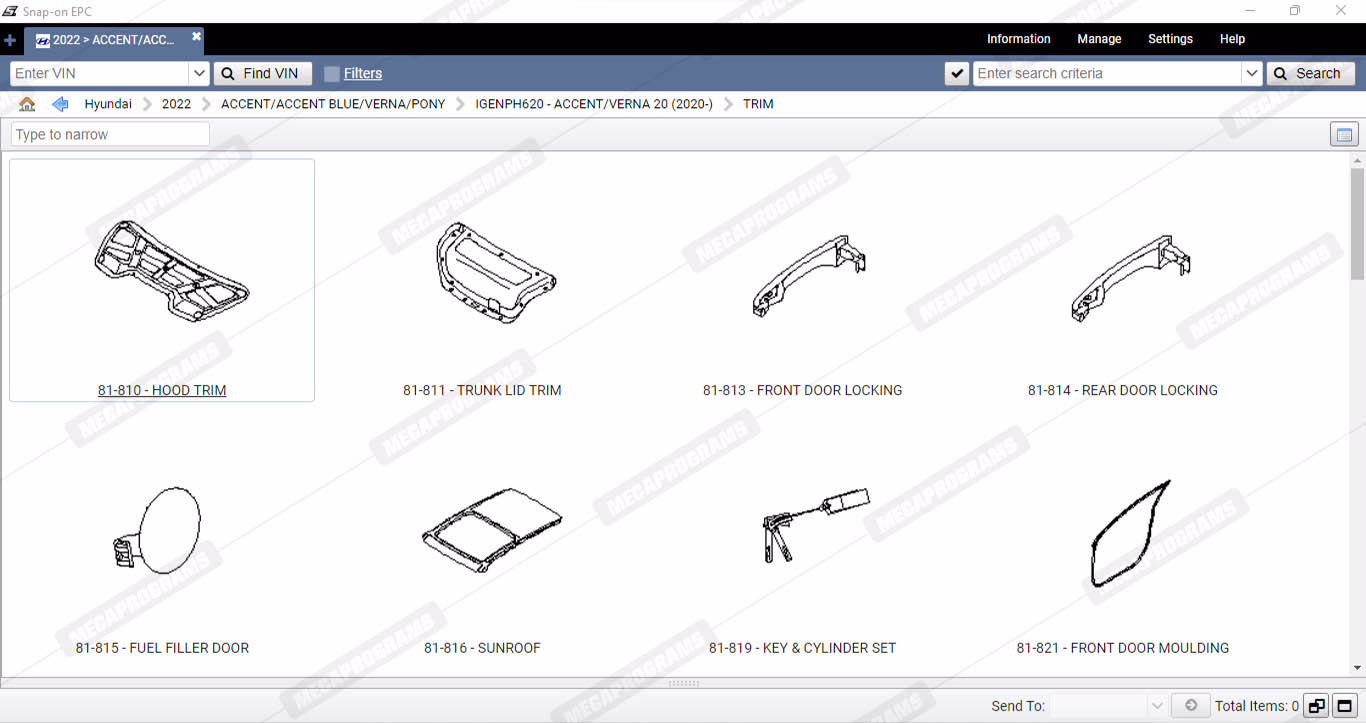The image size is (1366, 723).
Task: Toggle the checkmark box beside search criteria
Action: (956, 74)
